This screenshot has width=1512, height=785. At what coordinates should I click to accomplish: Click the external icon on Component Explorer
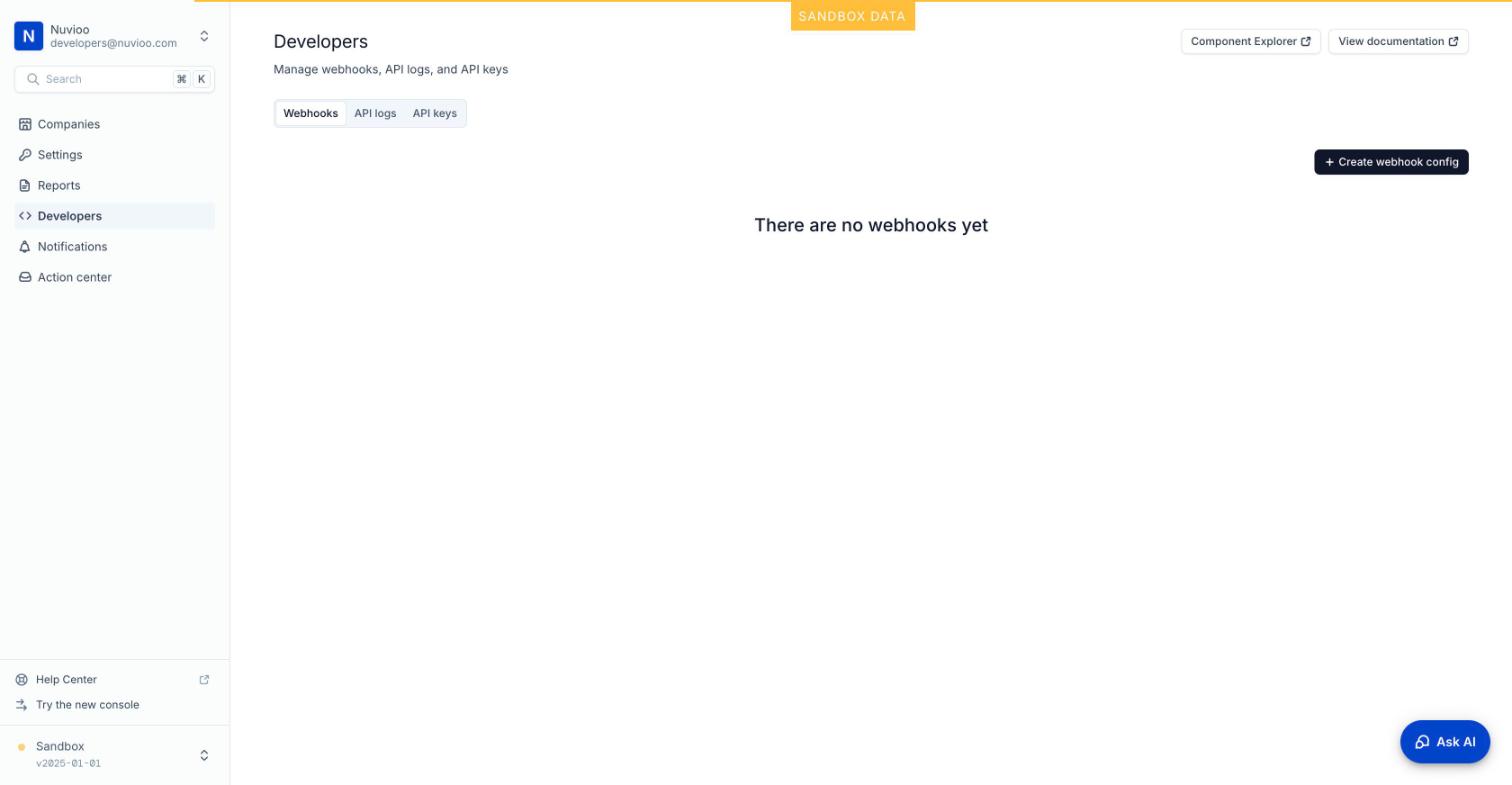pyautogui.click(x=1305, y=42)
